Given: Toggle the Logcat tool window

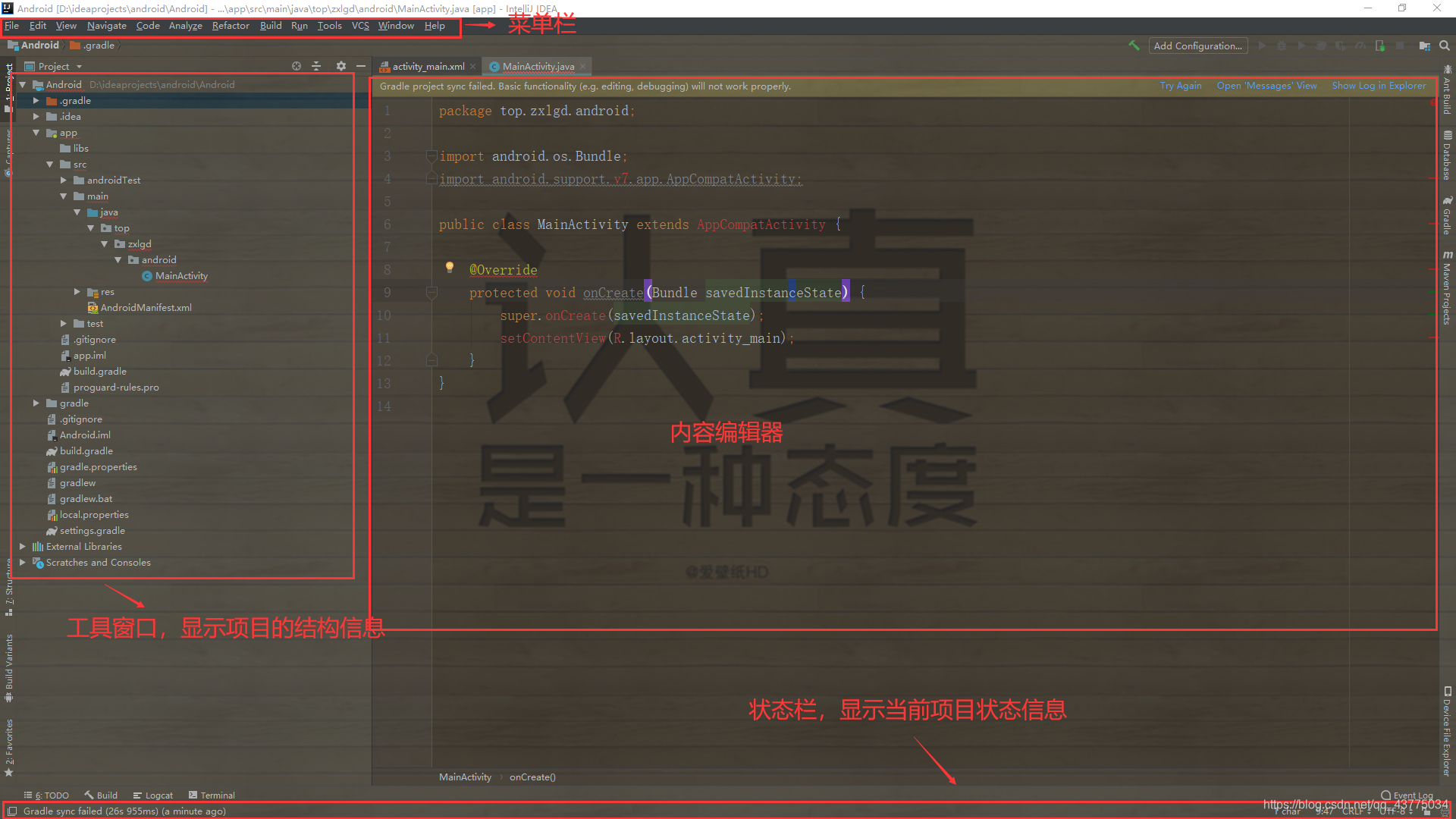Looking at the screenshot, I should [153, 795].
